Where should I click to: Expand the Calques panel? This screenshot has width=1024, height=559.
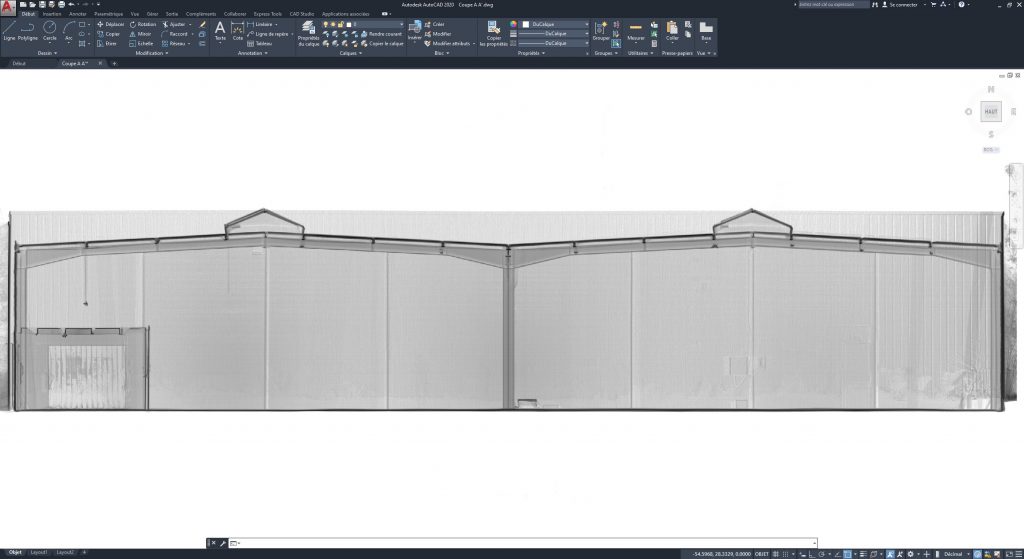tap(351, 53)
